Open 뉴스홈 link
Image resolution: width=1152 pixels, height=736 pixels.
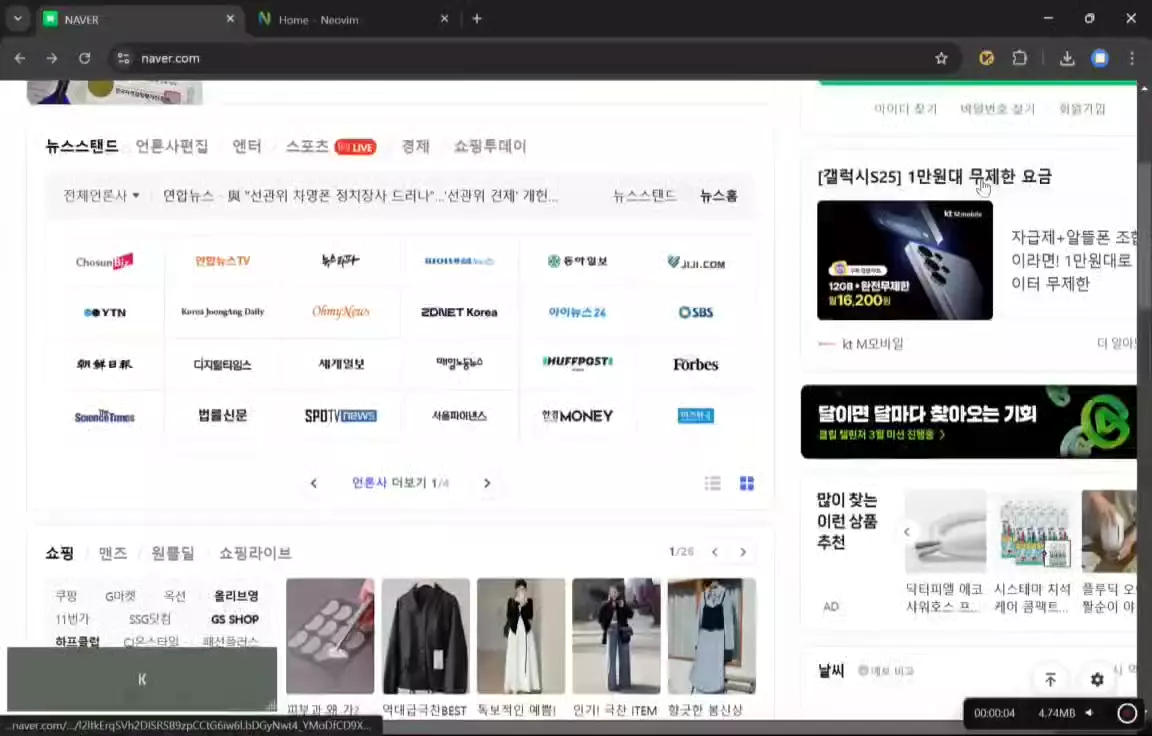(719, 195)
